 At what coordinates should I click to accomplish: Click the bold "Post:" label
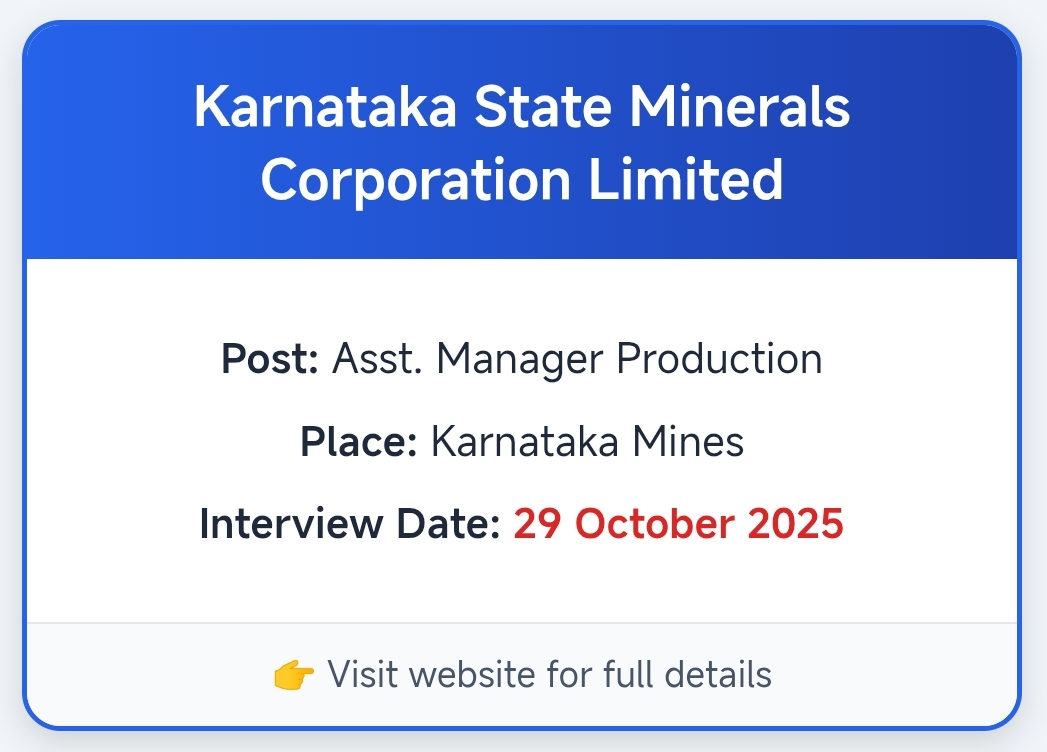click(x=270, y=358)
